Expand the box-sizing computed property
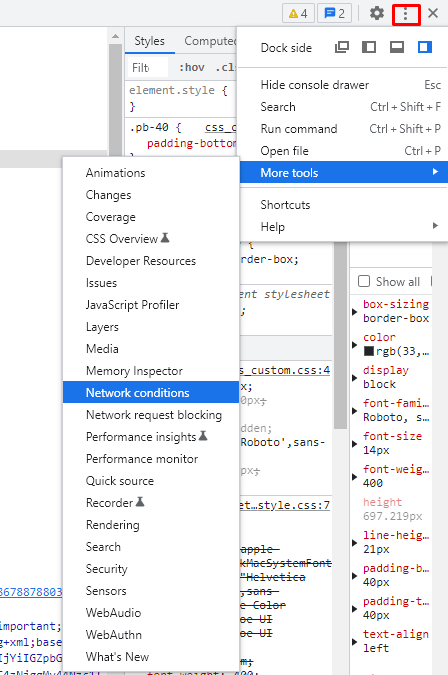The image size is (448, 675). pyautogui.click(x=355, y=312)
